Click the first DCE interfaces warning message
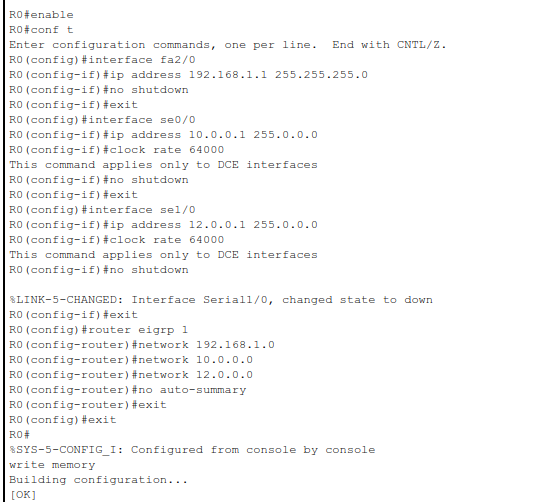The width and height of the screenshot is (559, 502). coord(163,165)
